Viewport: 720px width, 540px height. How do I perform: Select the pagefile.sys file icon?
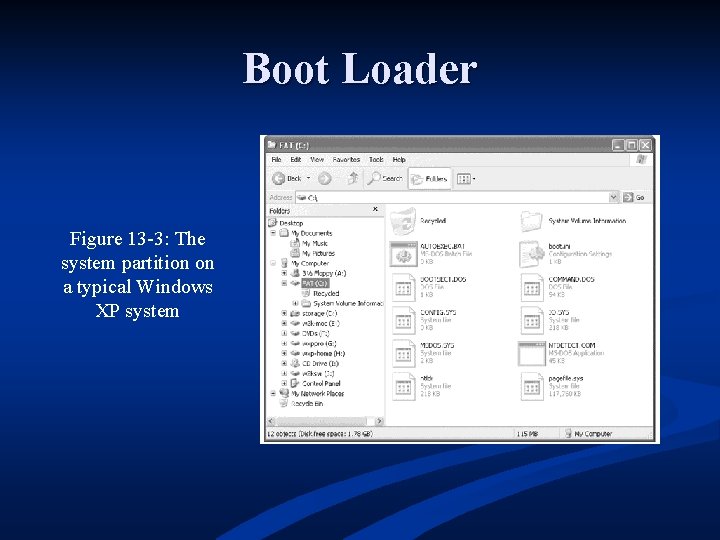pyautogui.click(x=532, y=387)
